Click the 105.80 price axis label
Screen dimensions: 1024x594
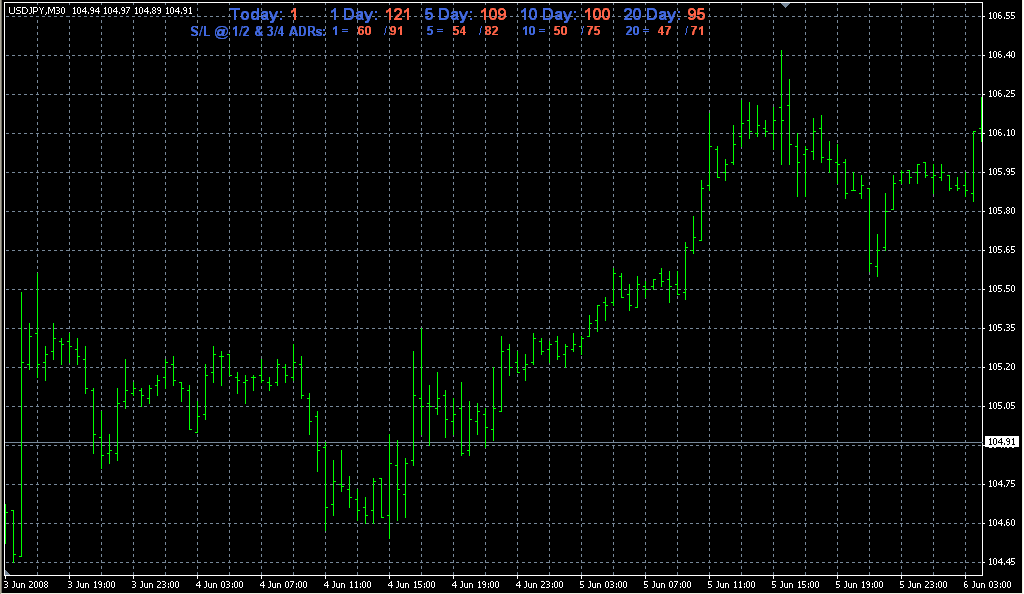pos(1001,211)
